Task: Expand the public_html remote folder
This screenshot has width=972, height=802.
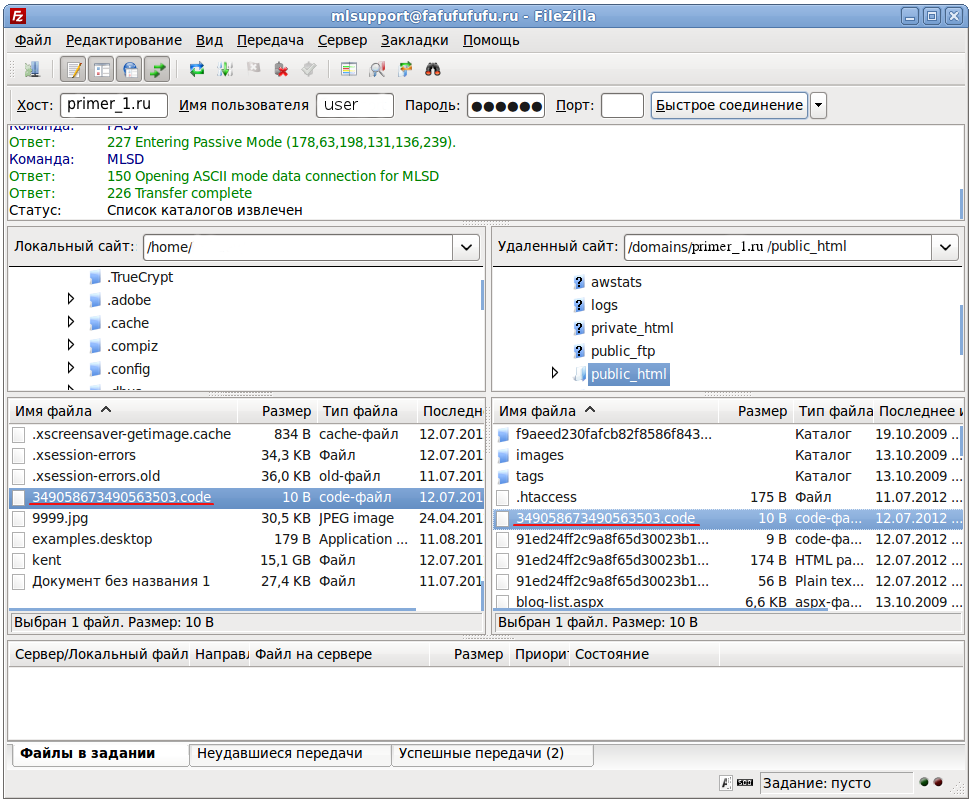Action: coord(554,373)
